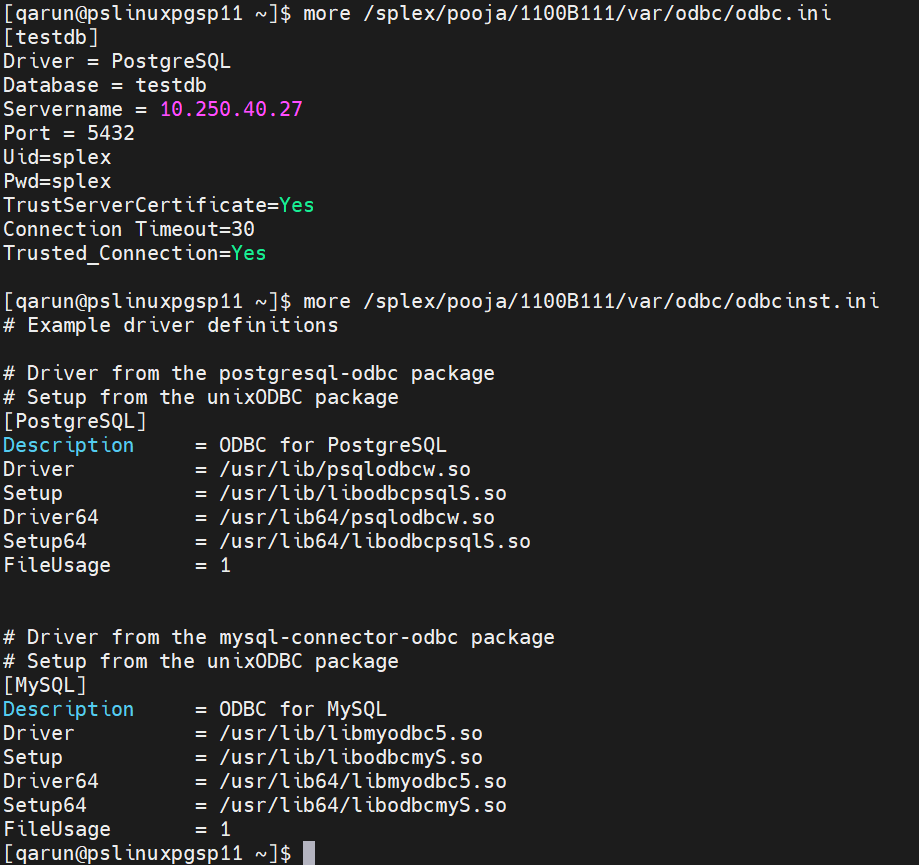Click the Pwd=splex entry
Image resolution: width=919 pixels, height=865 pixels.
tap(57, 181)
